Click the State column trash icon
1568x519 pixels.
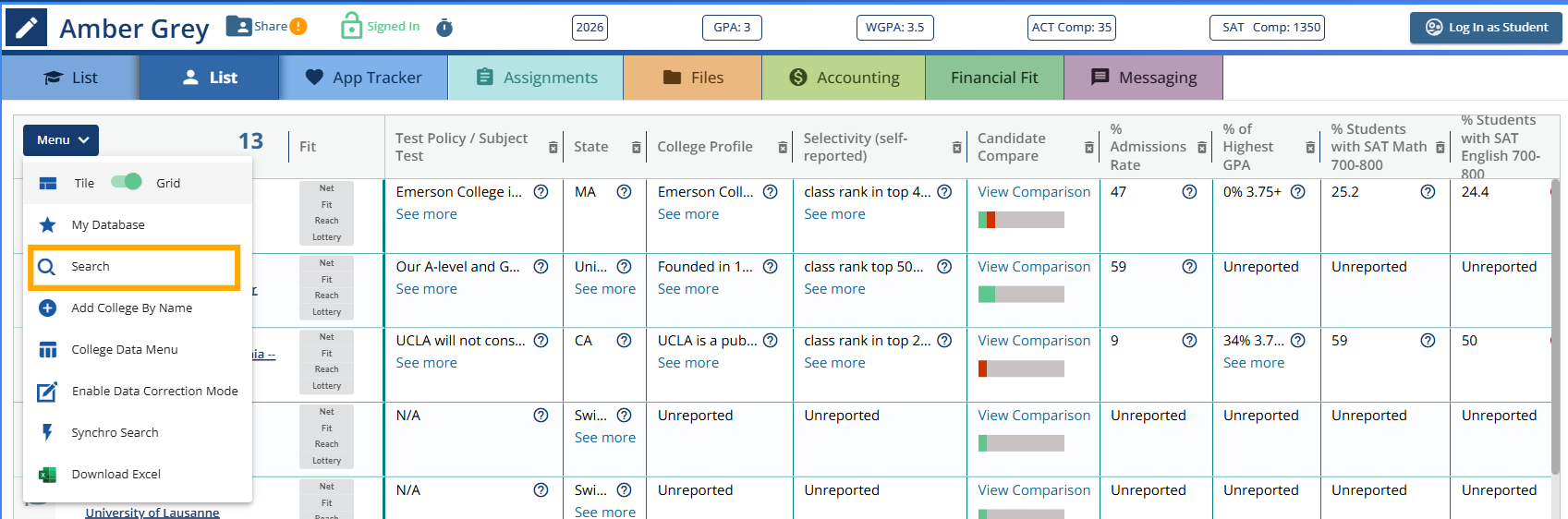(636, 147)
